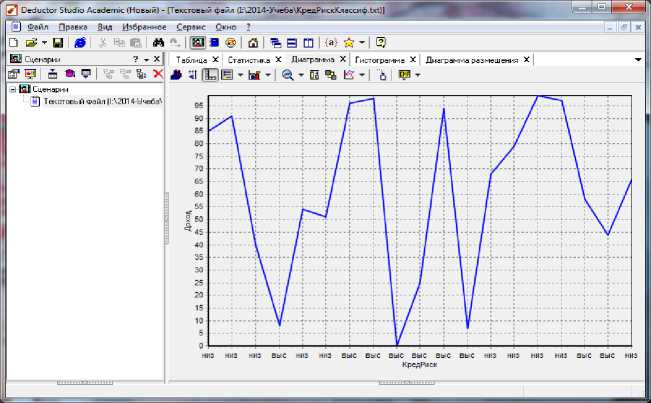Open the dropdown arrow next to Open folder icon
Screen dimensions: 651x403
point(44,43)
